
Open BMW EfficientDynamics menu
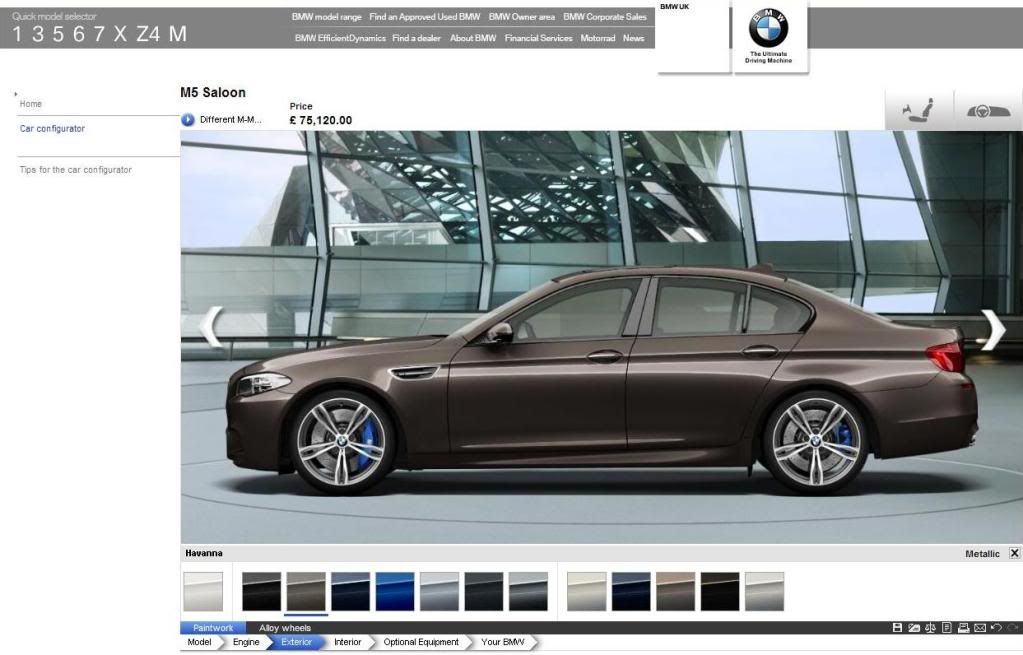coord(340,38)
